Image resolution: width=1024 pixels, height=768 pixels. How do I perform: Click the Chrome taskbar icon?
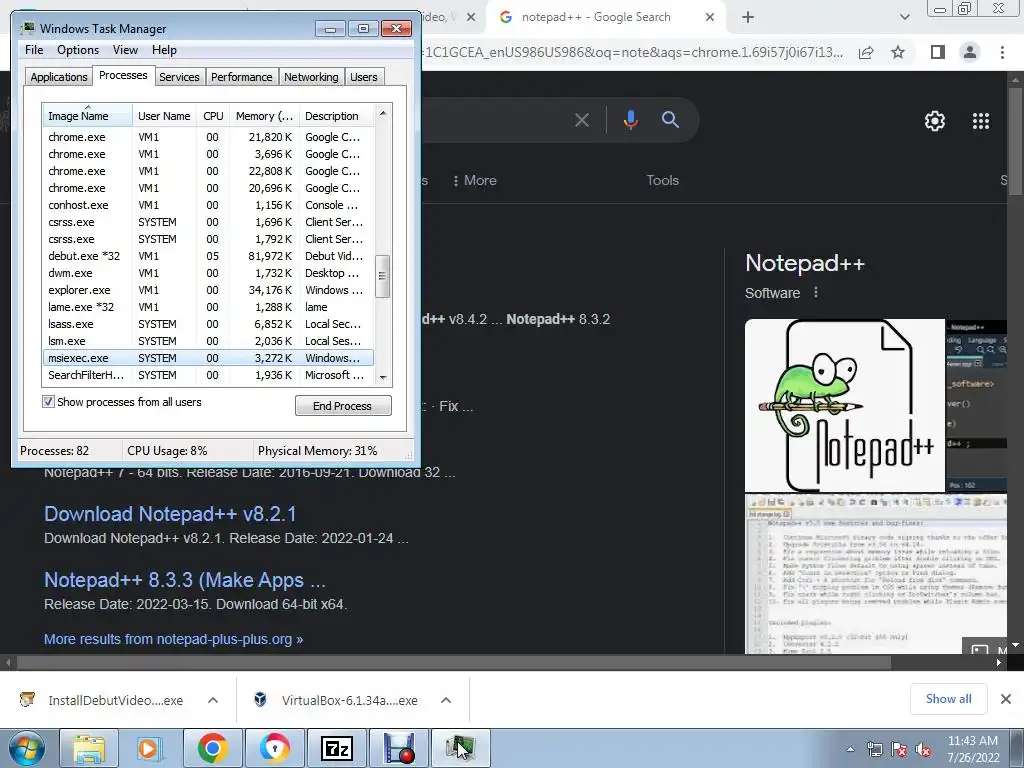click(212, 749)
